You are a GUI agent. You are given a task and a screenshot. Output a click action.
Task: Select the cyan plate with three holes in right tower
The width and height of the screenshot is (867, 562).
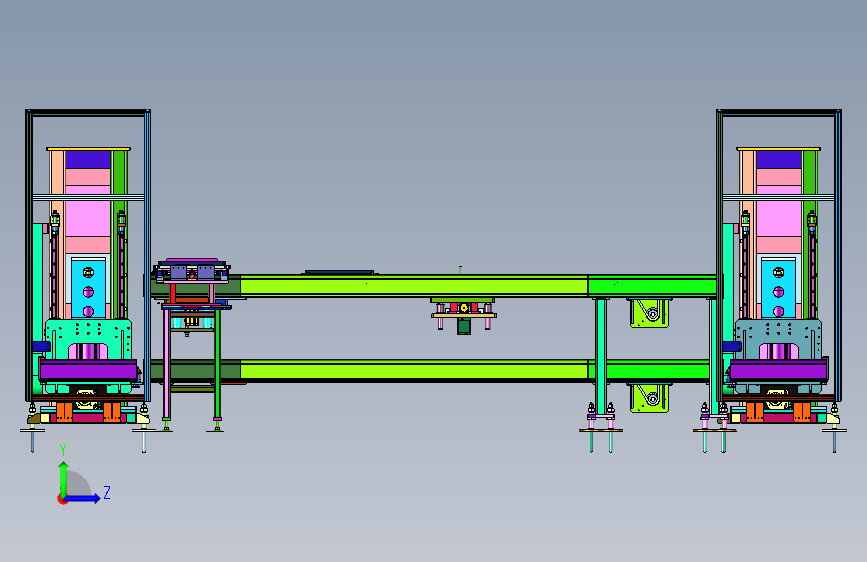[779, 288]
